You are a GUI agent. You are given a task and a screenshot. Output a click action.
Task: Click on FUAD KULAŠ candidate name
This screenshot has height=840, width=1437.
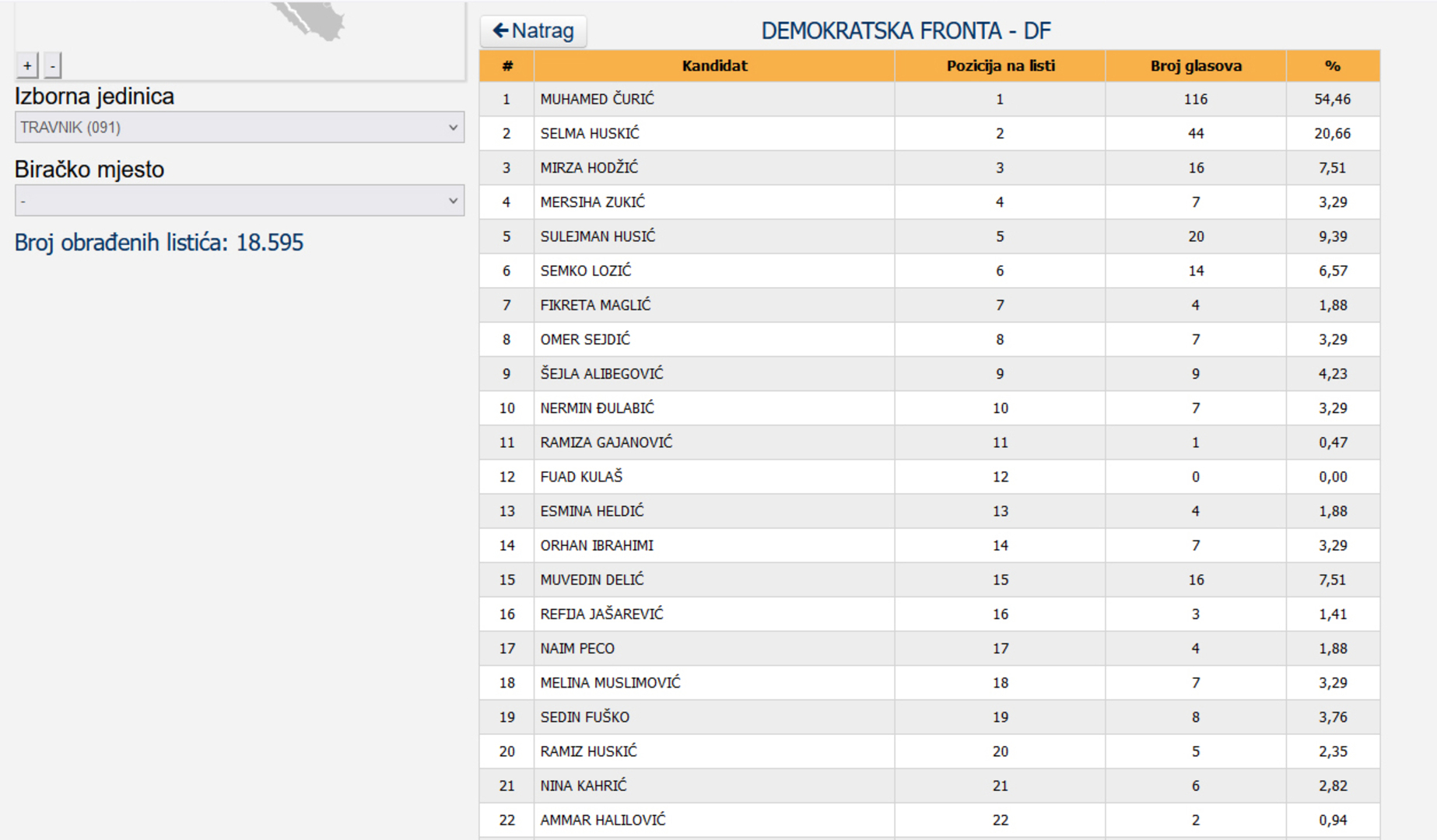(581, 477)
